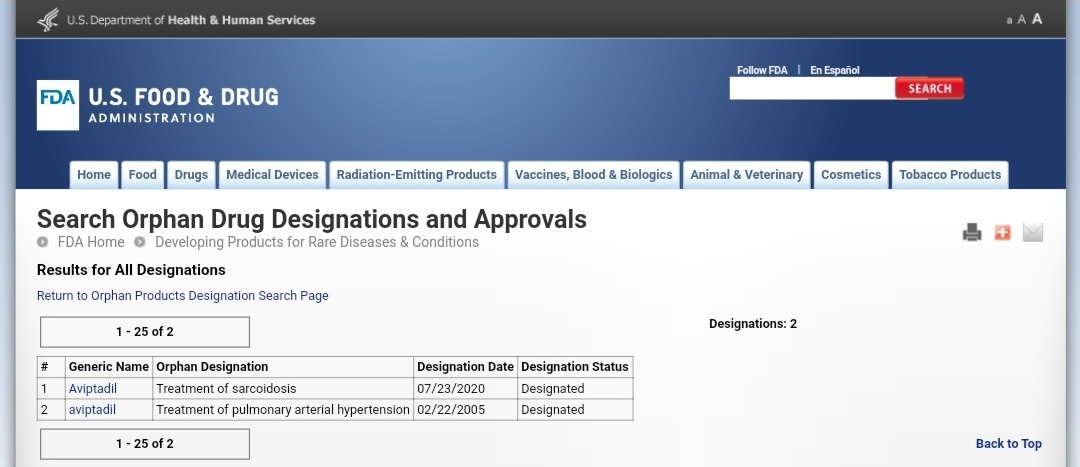1080x467 pixels.
Task: Go to FDA Home breadcrumb
Action: point(91,242)
